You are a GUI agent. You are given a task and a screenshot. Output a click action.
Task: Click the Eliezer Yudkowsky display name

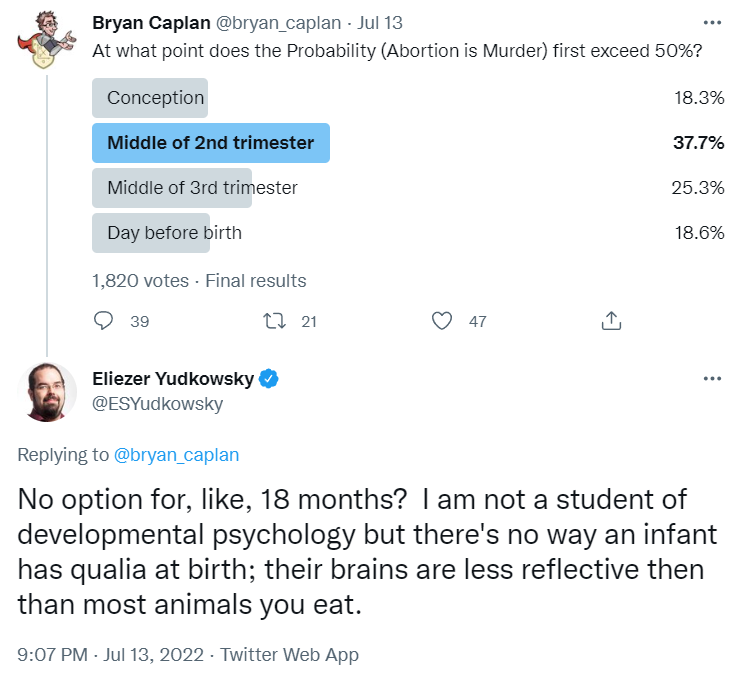(x=173, y=379)
